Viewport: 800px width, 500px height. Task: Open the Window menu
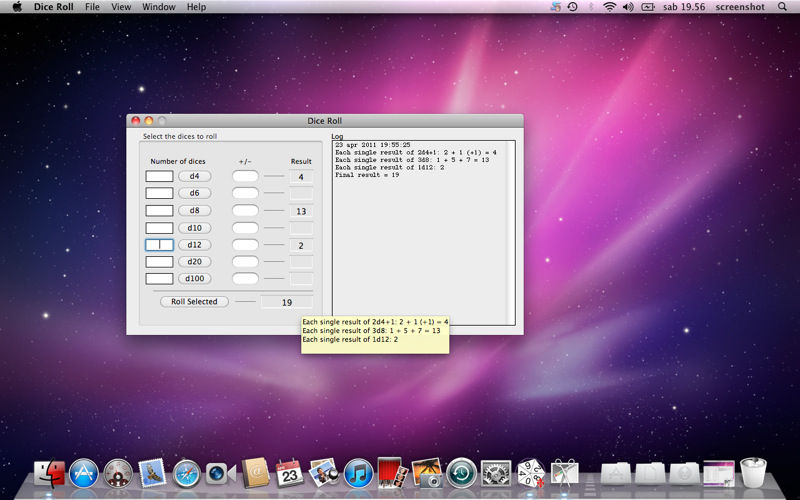coord(159,7)
